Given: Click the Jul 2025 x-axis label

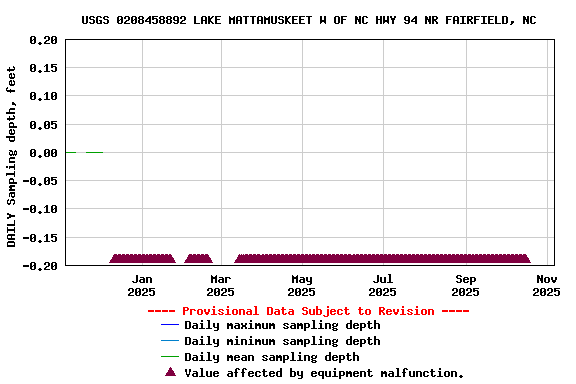Looking at the screenshot, I should pyautogui.click(x=382, y=286).
